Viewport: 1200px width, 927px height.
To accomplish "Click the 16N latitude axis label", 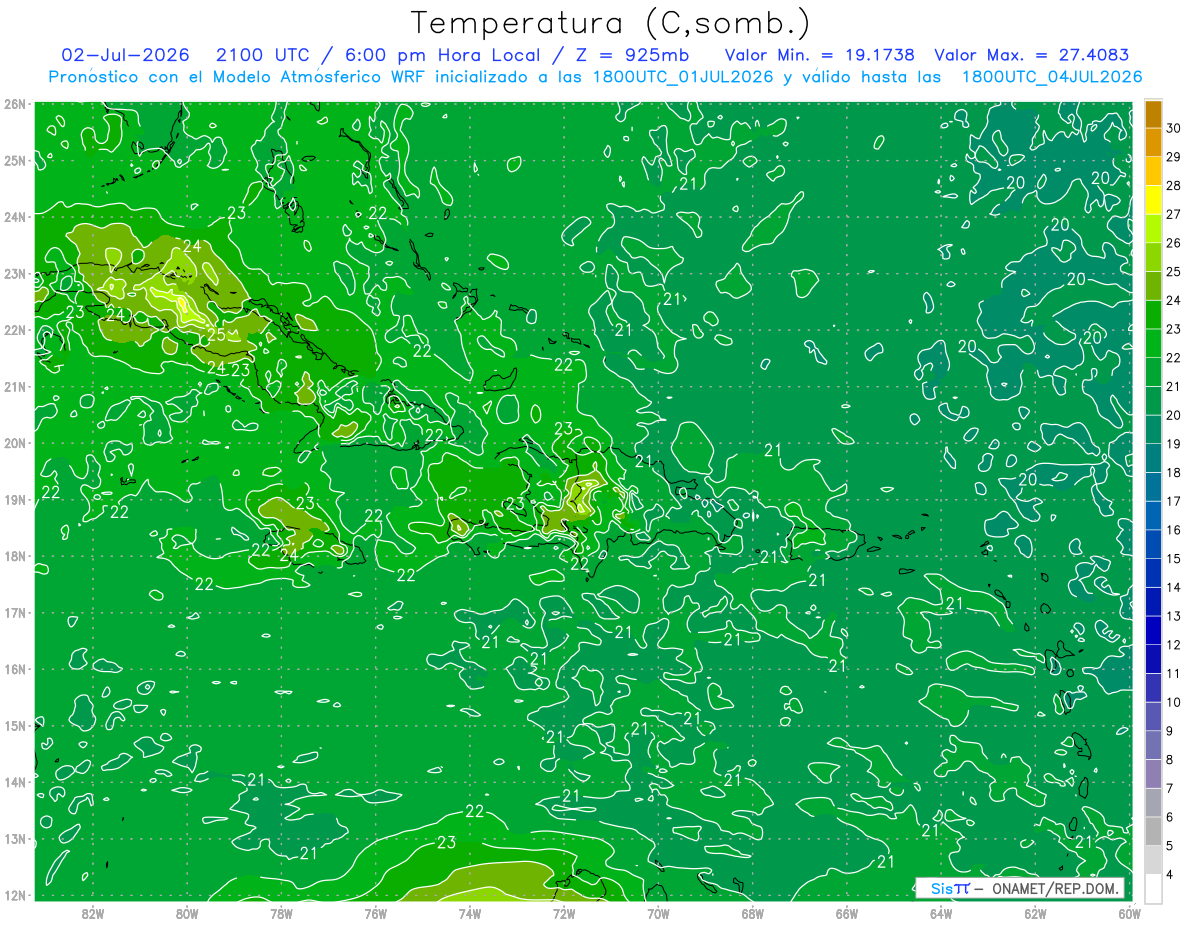I will click(x=14, y=669).
